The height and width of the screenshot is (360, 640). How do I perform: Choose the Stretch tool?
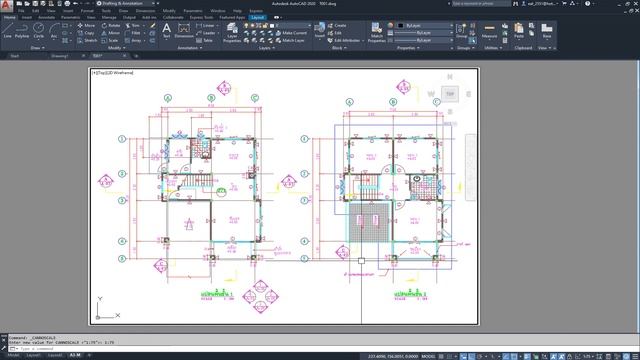pos(87,40)
